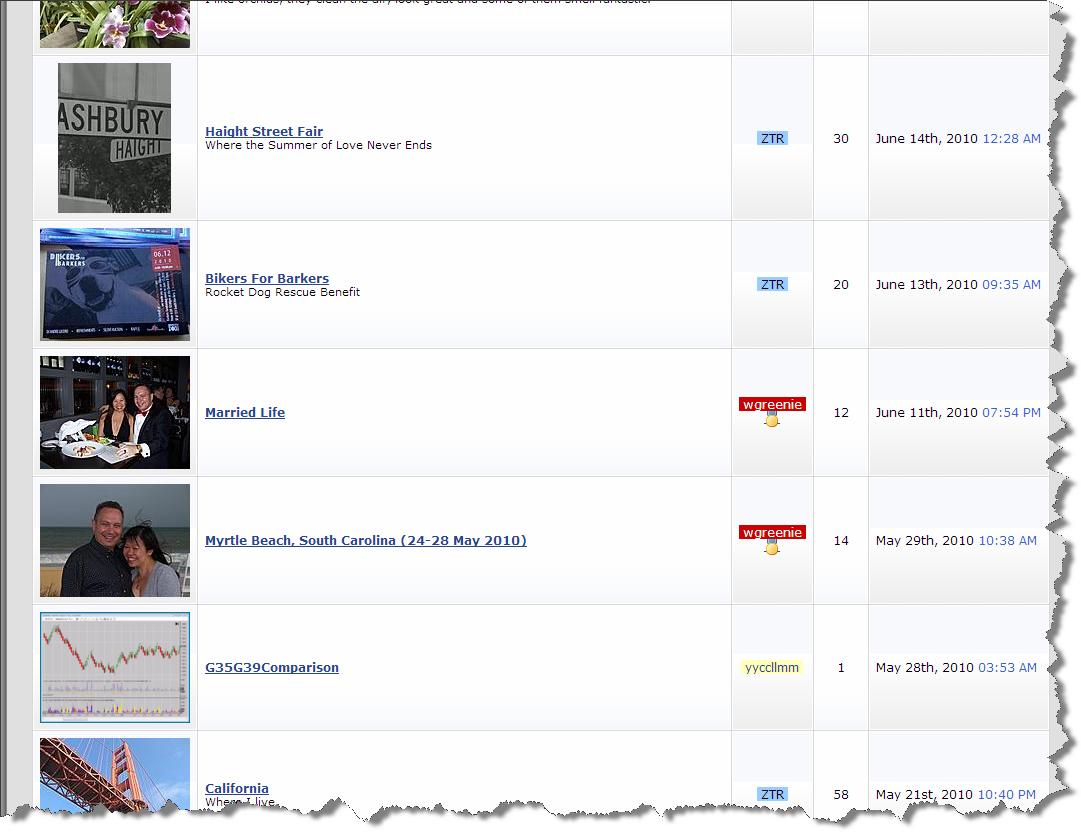The image size is (1081, 832).
Task: Open ZTR profile in Bikers For Barkers row
Action: [x=772, y=285]
